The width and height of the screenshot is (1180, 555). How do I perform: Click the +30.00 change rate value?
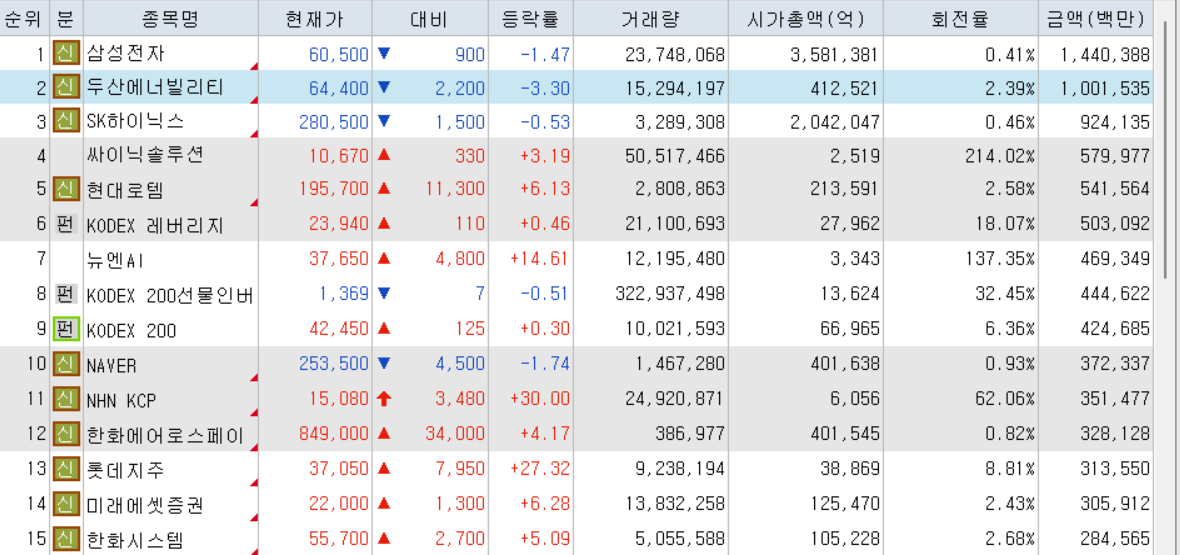(540, 399)
